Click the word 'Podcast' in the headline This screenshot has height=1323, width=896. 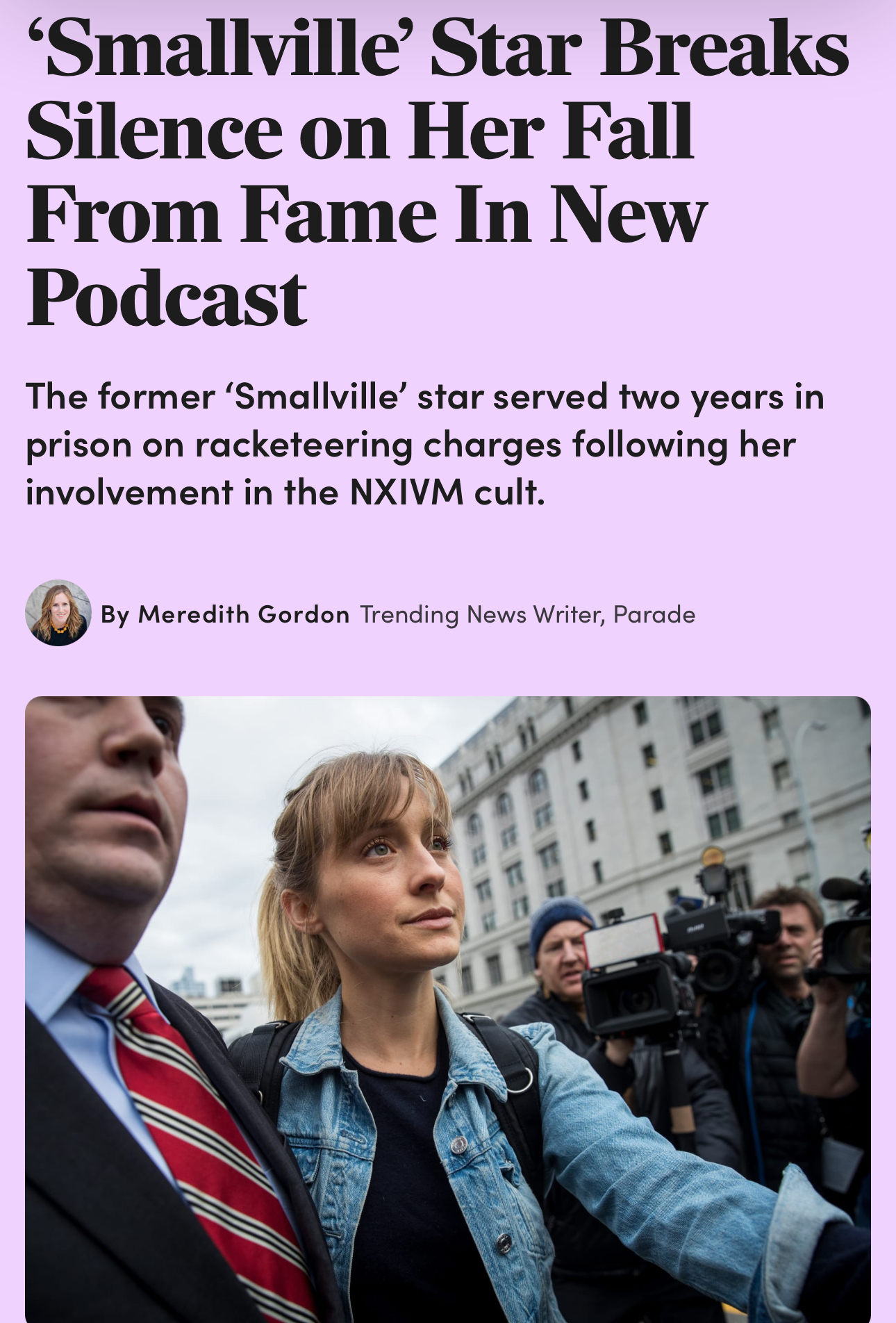167,297
